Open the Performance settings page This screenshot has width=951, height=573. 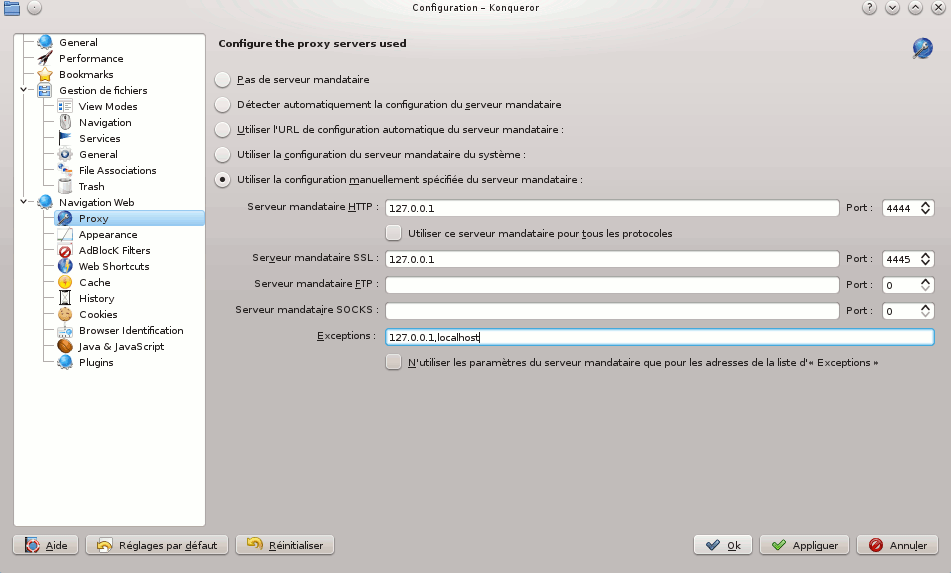(91, 58)
